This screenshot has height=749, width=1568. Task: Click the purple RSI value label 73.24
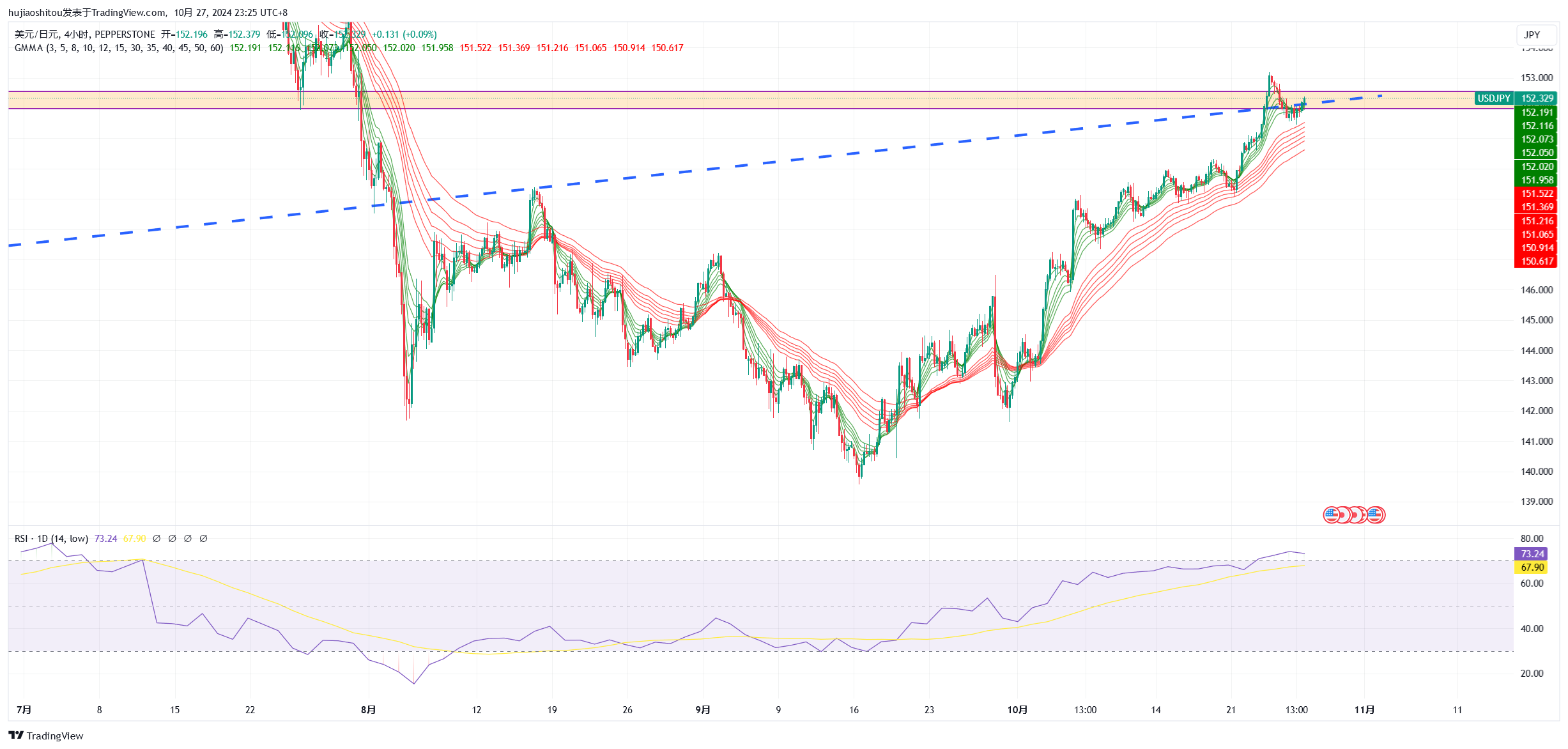[x=1532, y=554]
